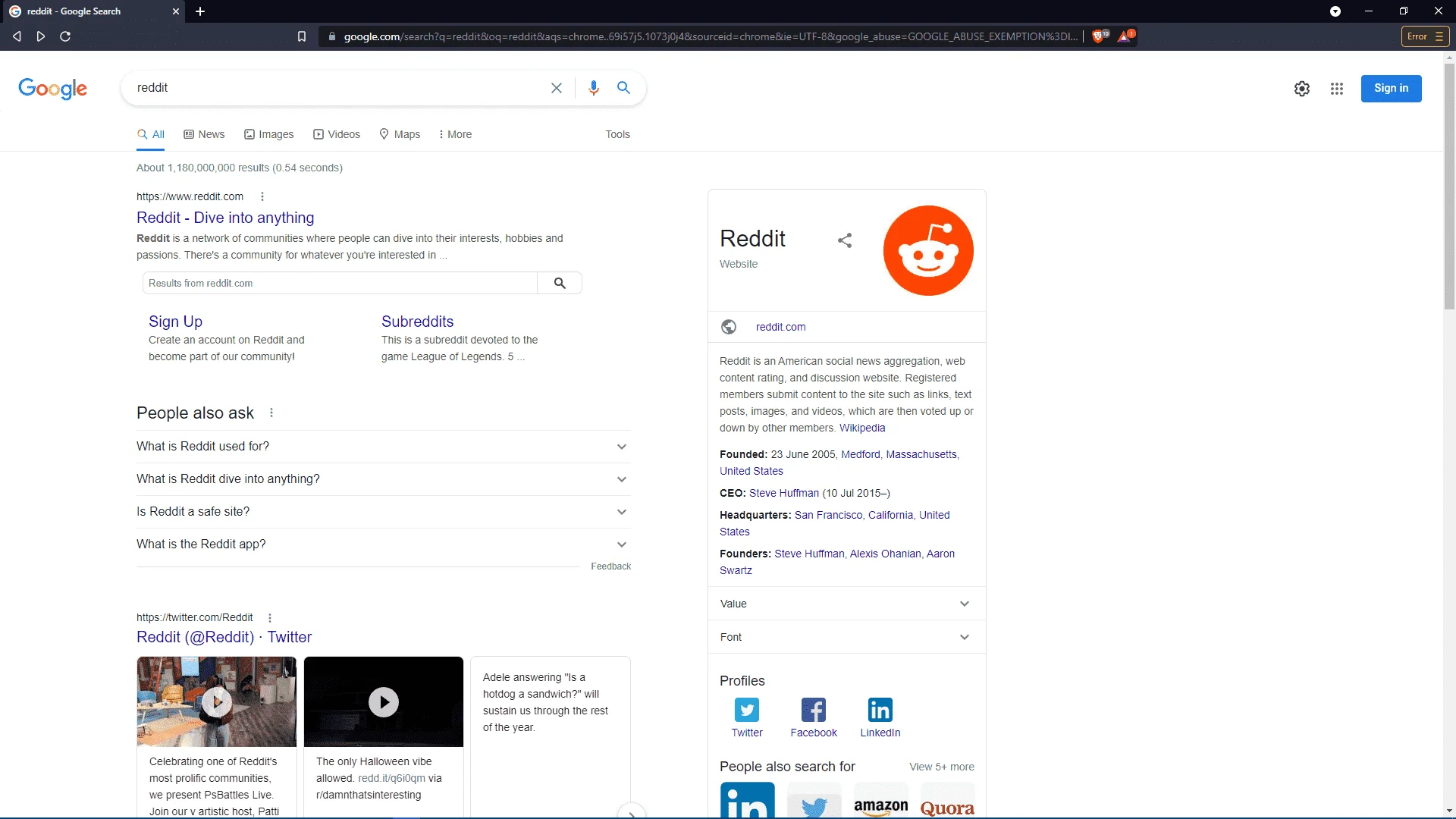This screenshot has width=1456, height=819.
Task: Open "Reddit - Dive into anything" result
Action: pyautogui.click(x=225, y=218)
